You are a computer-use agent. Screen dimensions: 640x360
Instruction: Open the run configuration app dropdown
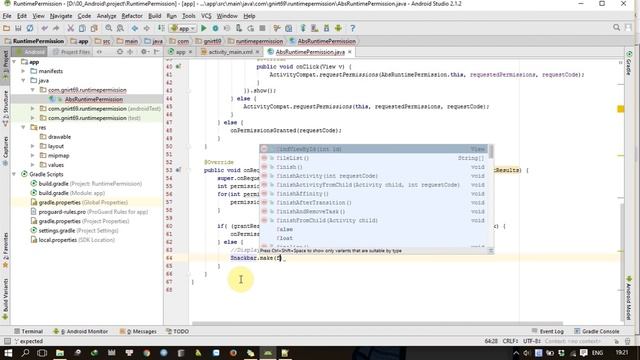(x=183, y=29)
